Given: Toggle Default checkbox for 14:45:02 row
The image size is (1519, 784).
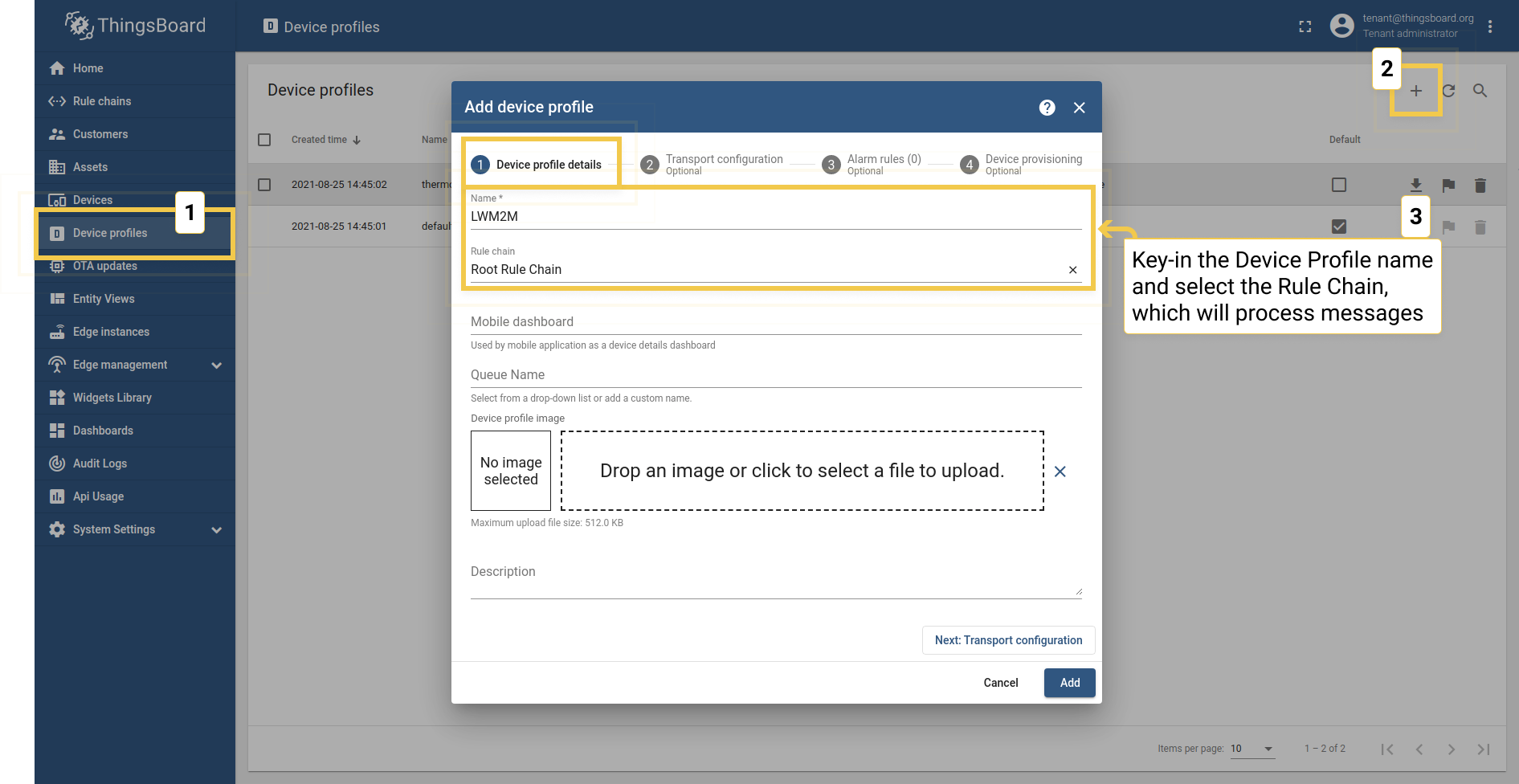Looking at the screenshot, I should coord(1339,185).
